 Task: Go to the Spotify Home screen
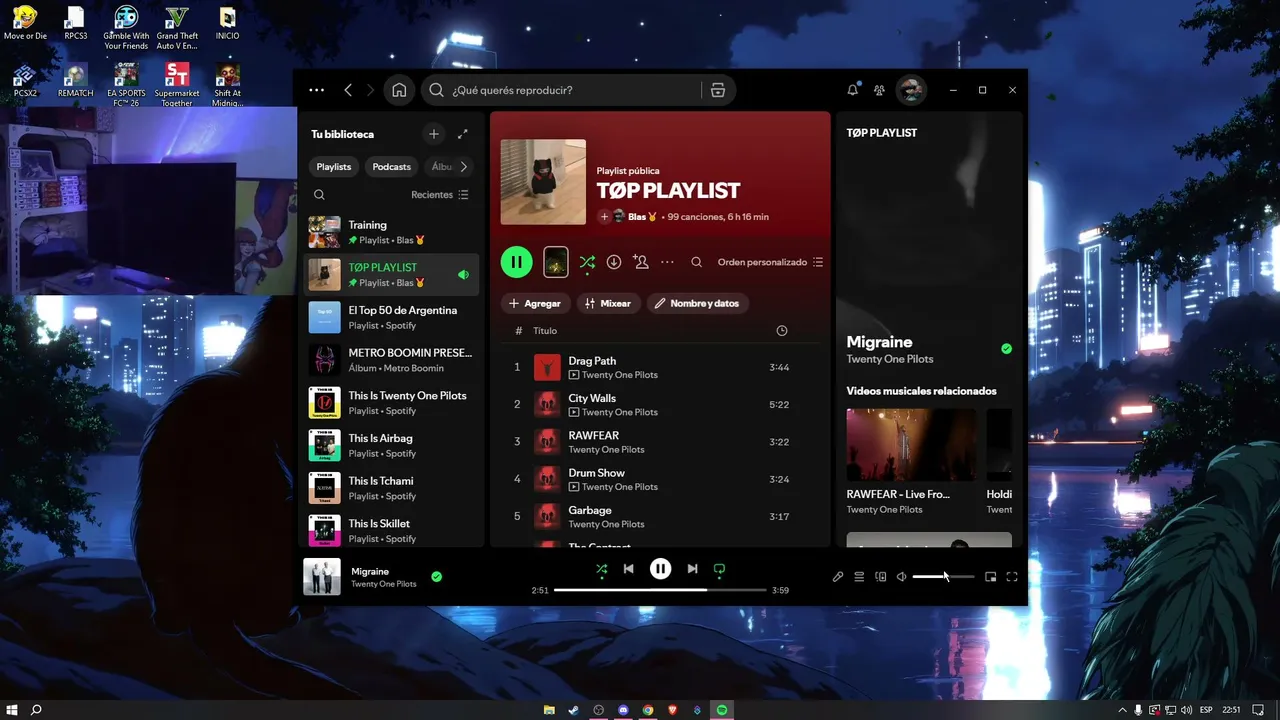399,90
